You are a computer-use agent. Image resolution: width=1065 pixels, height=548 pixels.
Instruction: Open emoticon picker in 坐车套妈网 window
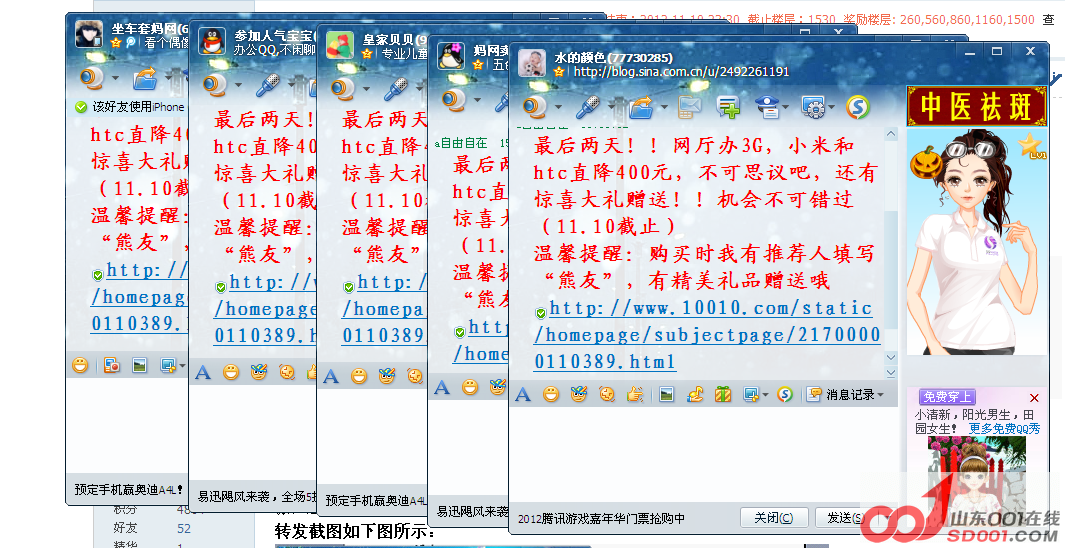80,365
